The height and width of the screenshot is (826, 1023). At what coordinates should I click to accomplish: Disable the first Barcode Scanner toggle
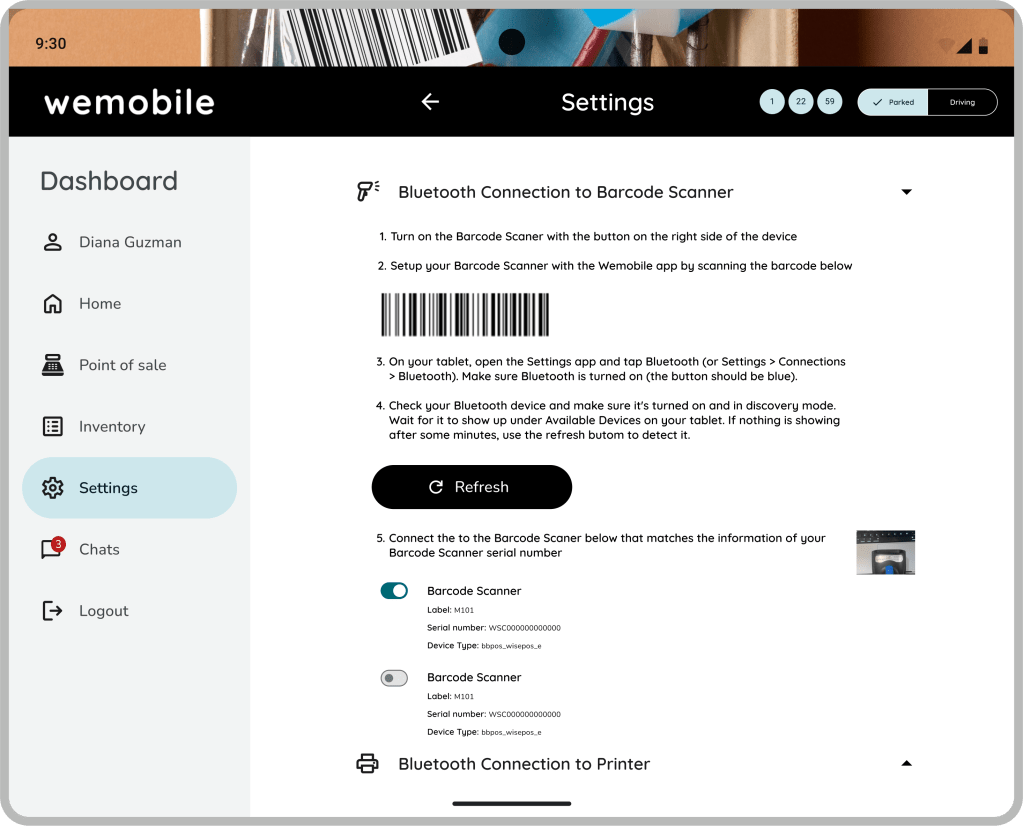click(394, 591)
